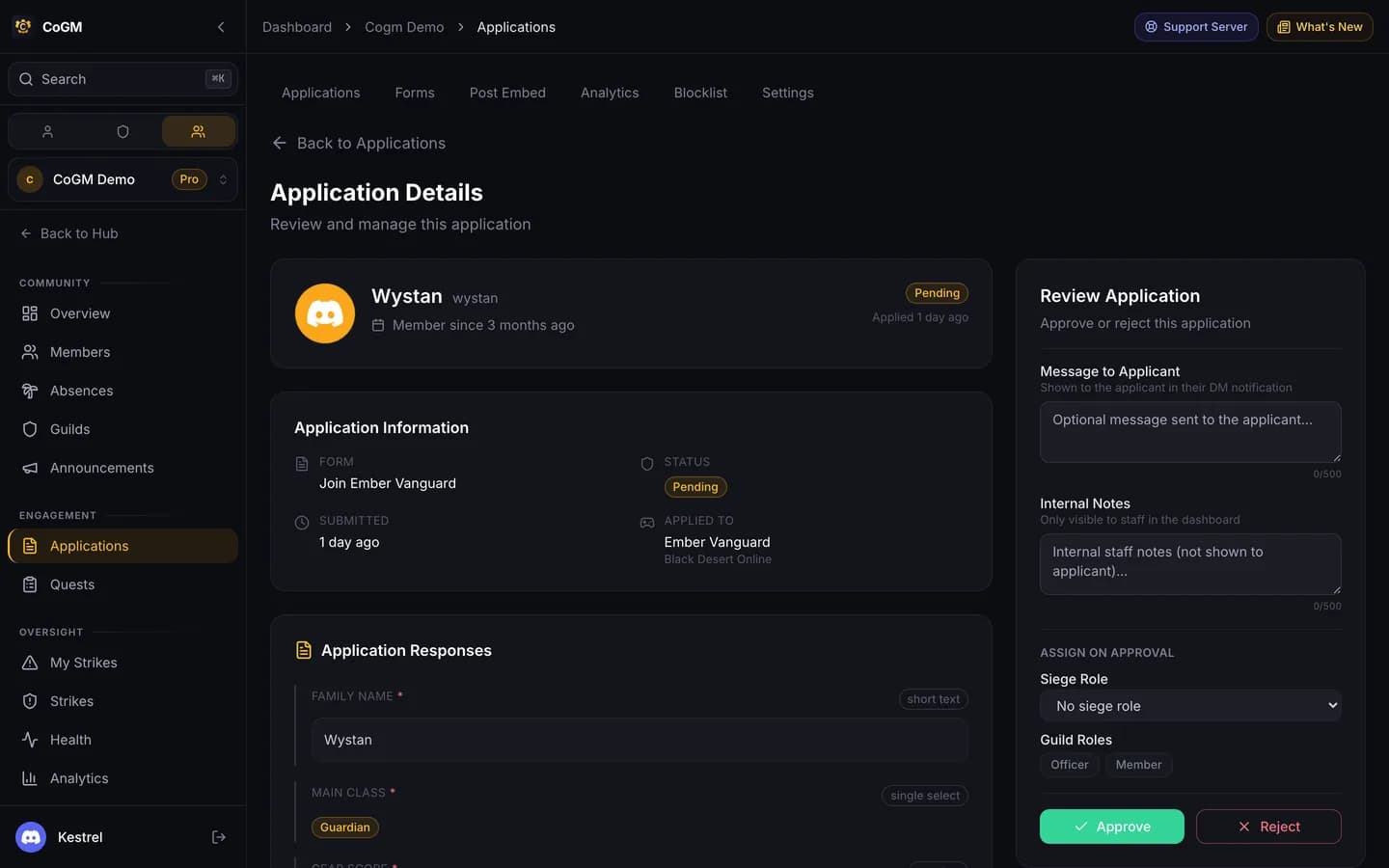Select the shield view icon in sidebar switcher

123,131
